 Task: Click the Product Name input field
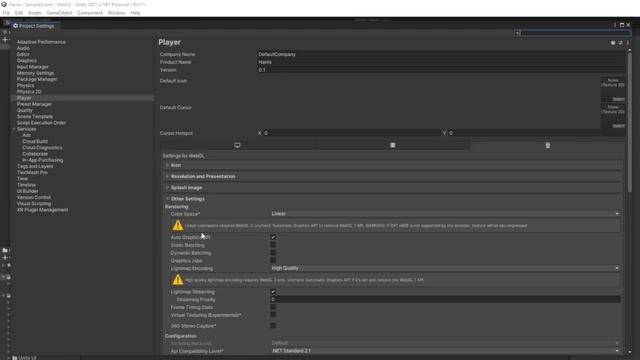440,62
